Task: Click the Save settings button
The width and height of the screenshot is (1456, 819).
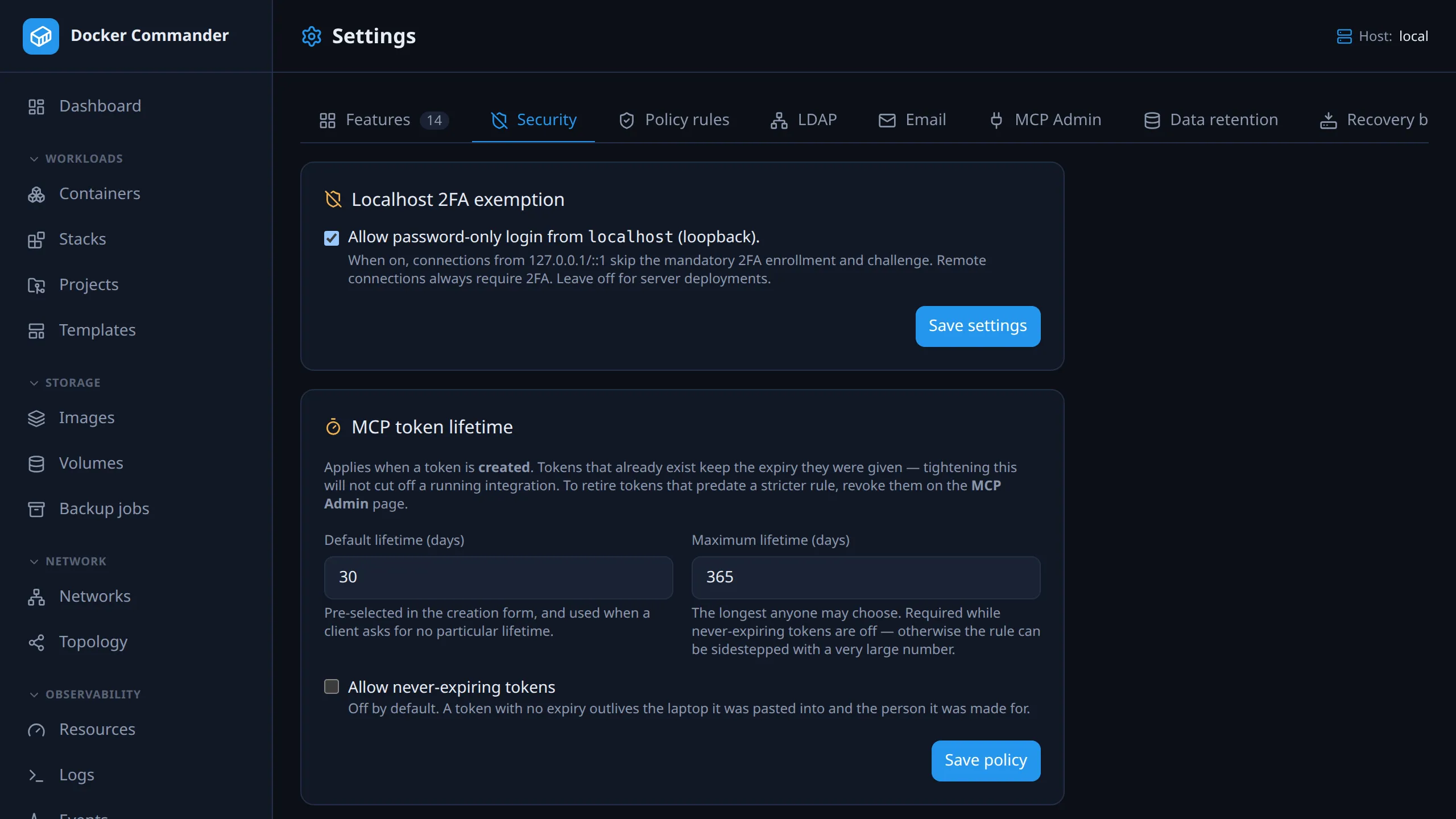Action: coord(978,326)
